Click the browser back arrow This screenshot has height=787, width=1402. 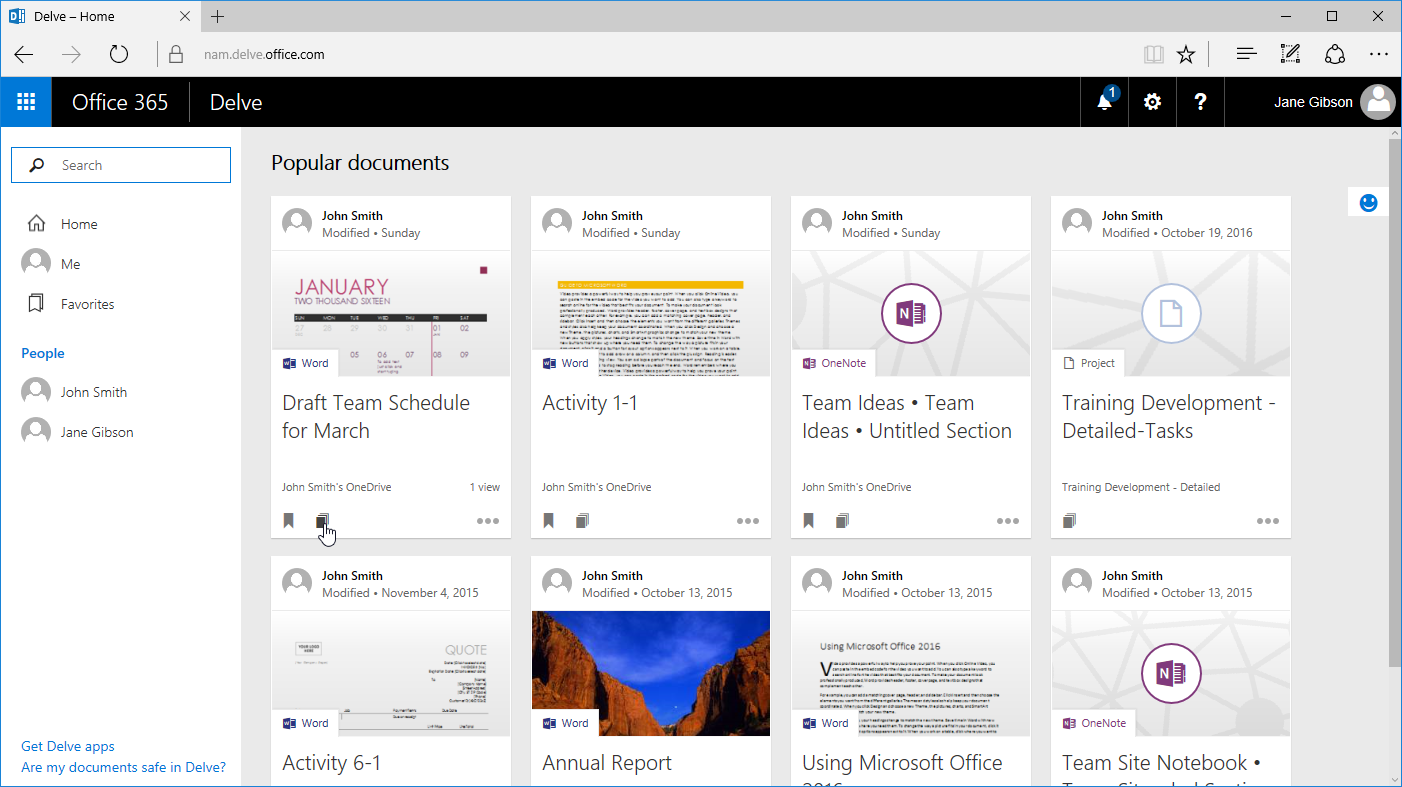(x=24, y=55)
